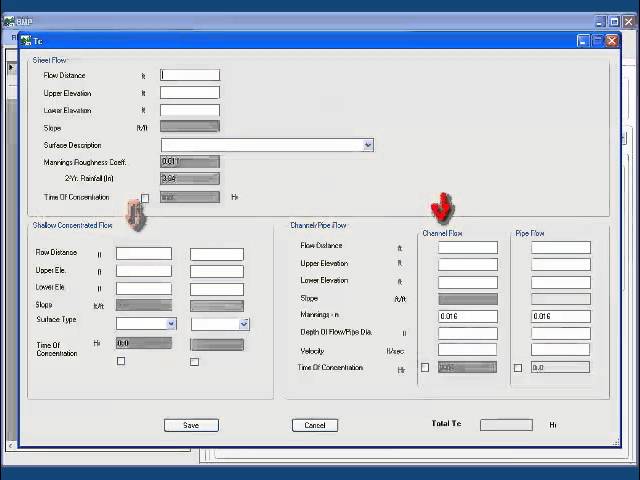
Task: Click Channel Flow Lower Elevation field
Action: 468,282
